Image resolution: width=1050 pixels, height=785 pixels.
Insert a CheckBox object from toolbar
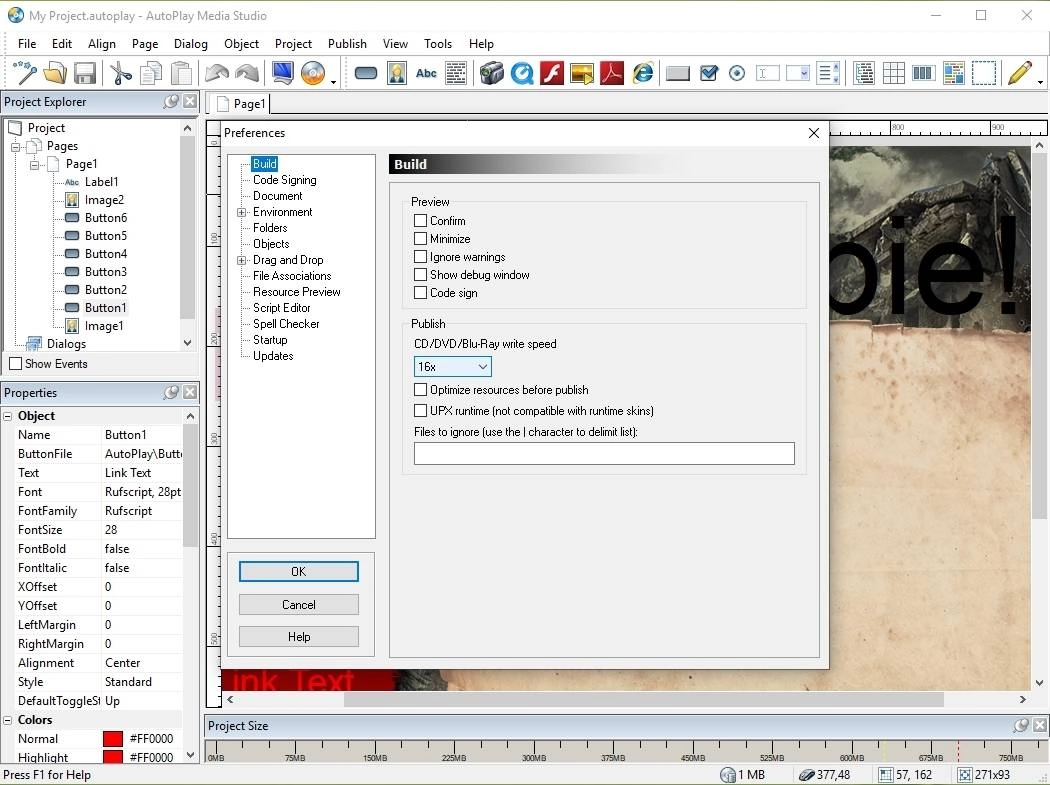click(x=708, y=73)
